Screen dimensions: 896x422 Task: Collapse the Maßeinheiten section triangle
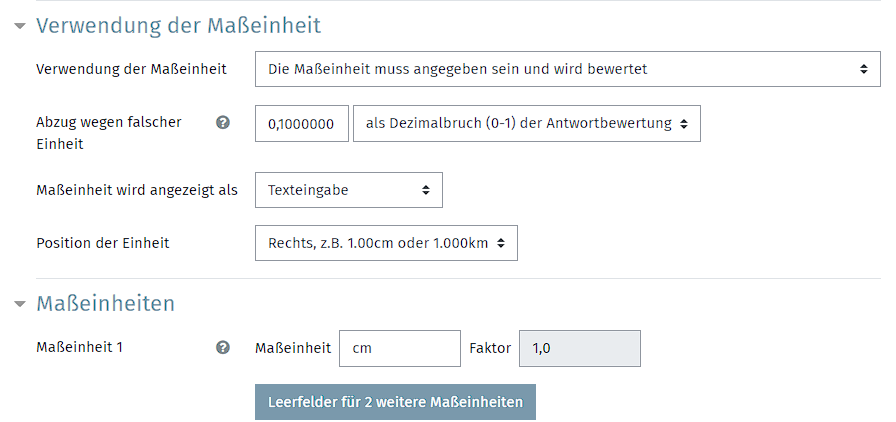pyautogui.click(x=21, y=304)
